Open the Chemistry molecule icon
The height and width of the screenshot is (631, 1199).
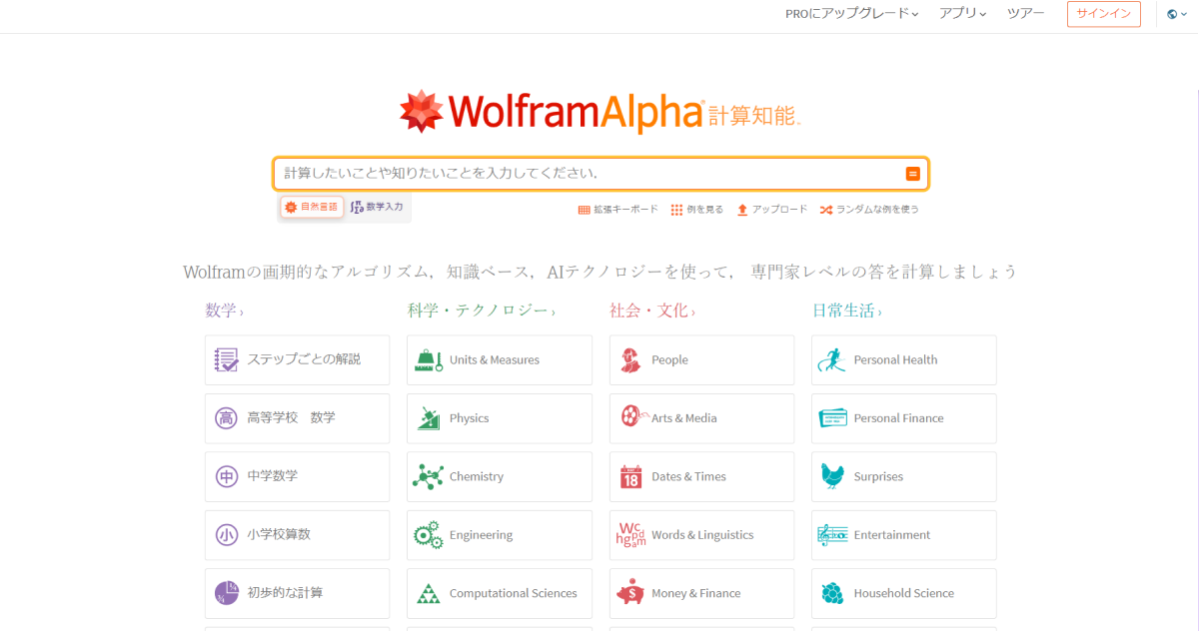[x=428, y=477]
